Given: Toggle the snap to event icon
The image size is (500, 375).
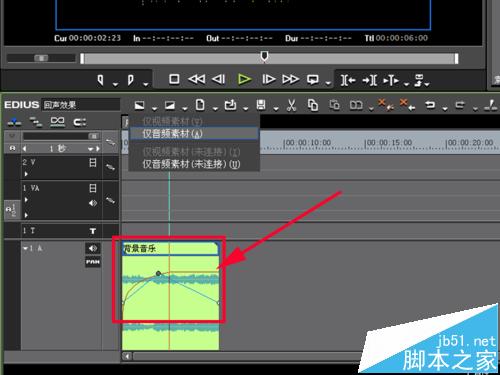Looking at the screenshot, I should point(79,122).
